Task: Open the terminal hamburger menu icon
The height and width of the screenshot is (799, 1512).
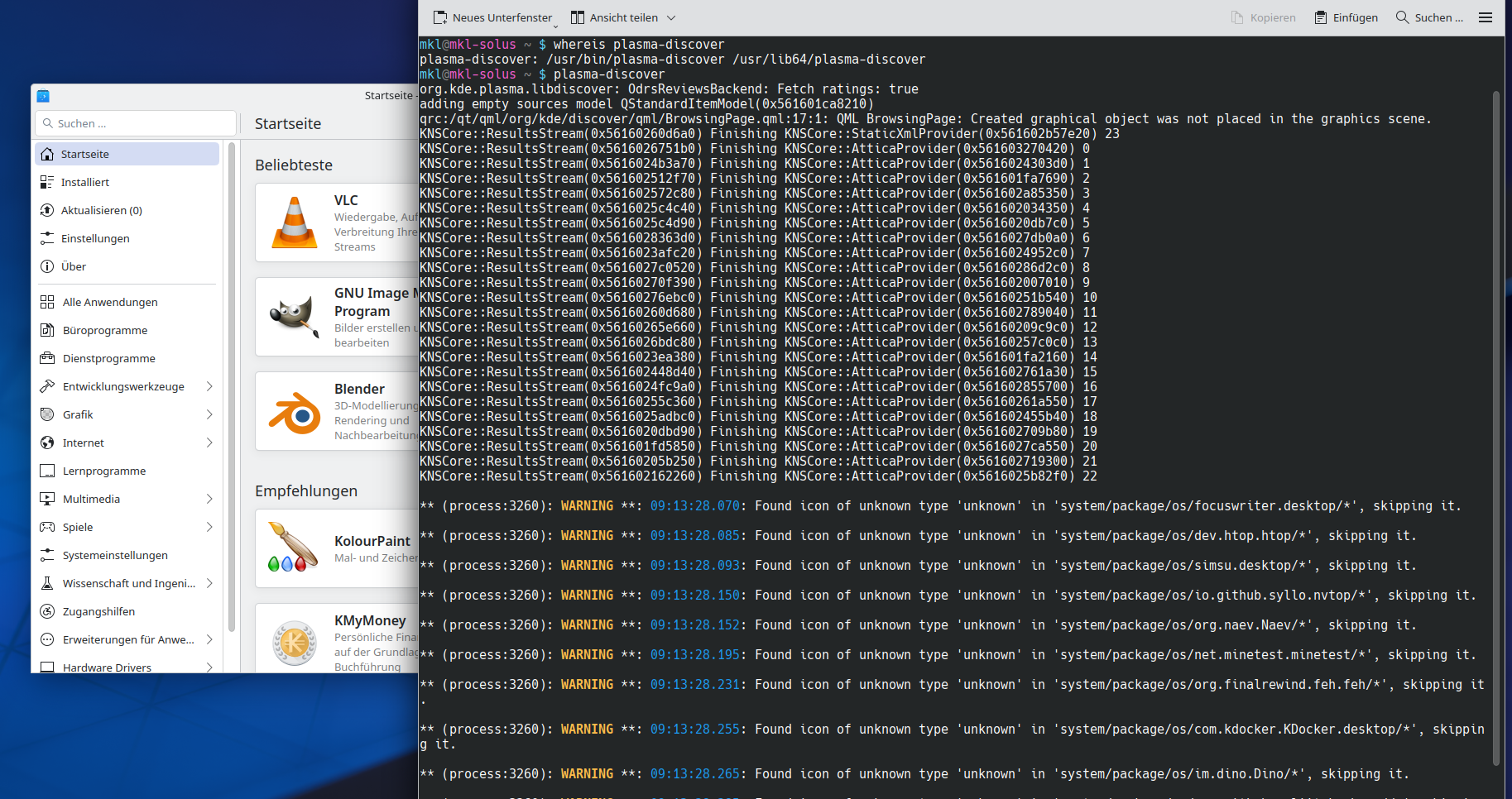Action: [1486, 17]
